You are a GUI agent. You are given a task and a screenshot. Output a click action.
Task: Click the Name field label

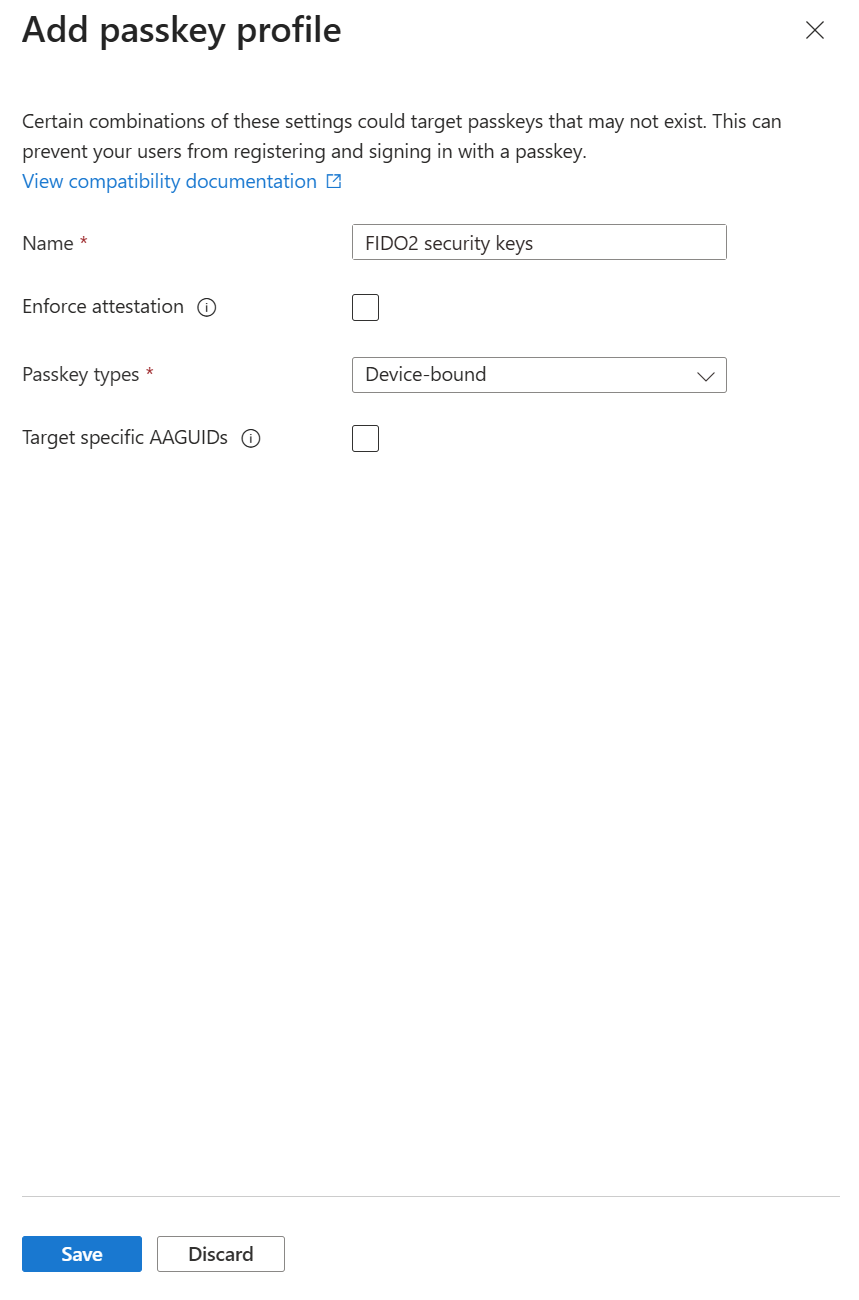pos(48,243)
